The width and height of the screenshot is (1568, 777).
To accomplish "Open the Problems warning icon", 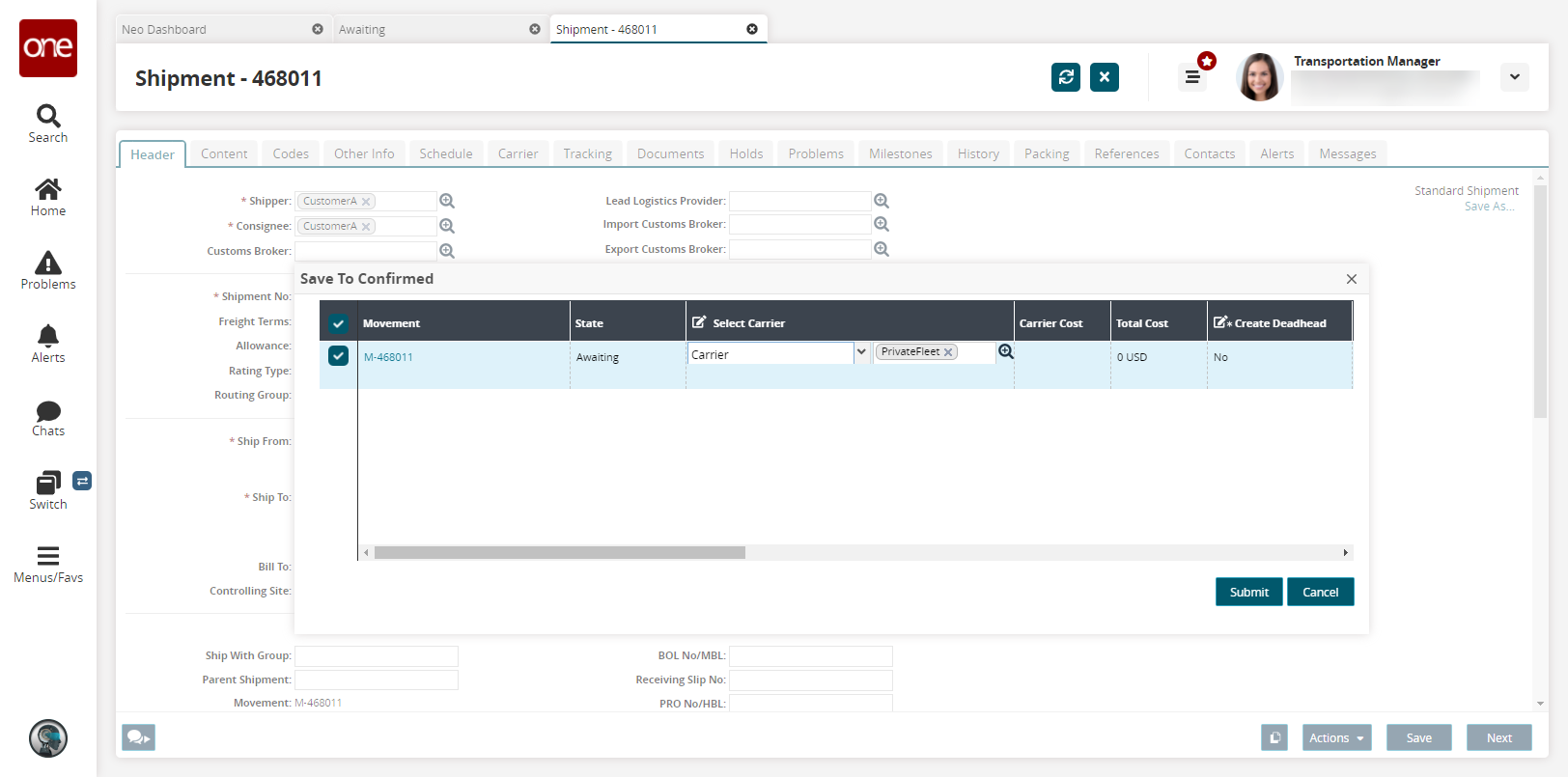I will pos(48,270).
